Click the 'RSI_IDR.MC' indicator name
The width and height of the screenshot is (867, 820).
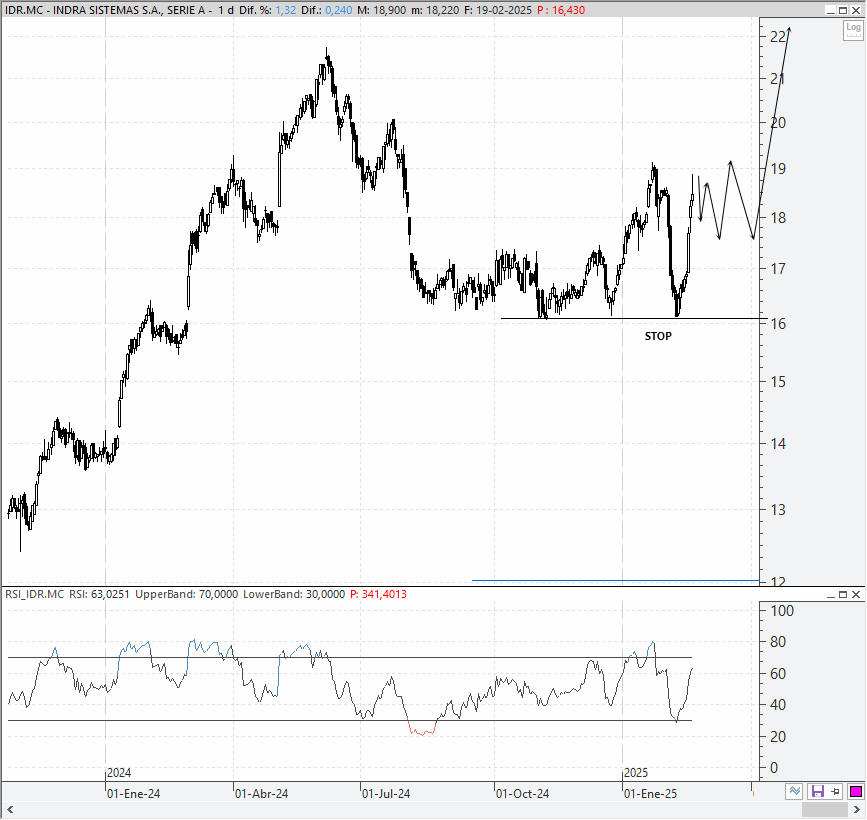click(34, 594)
